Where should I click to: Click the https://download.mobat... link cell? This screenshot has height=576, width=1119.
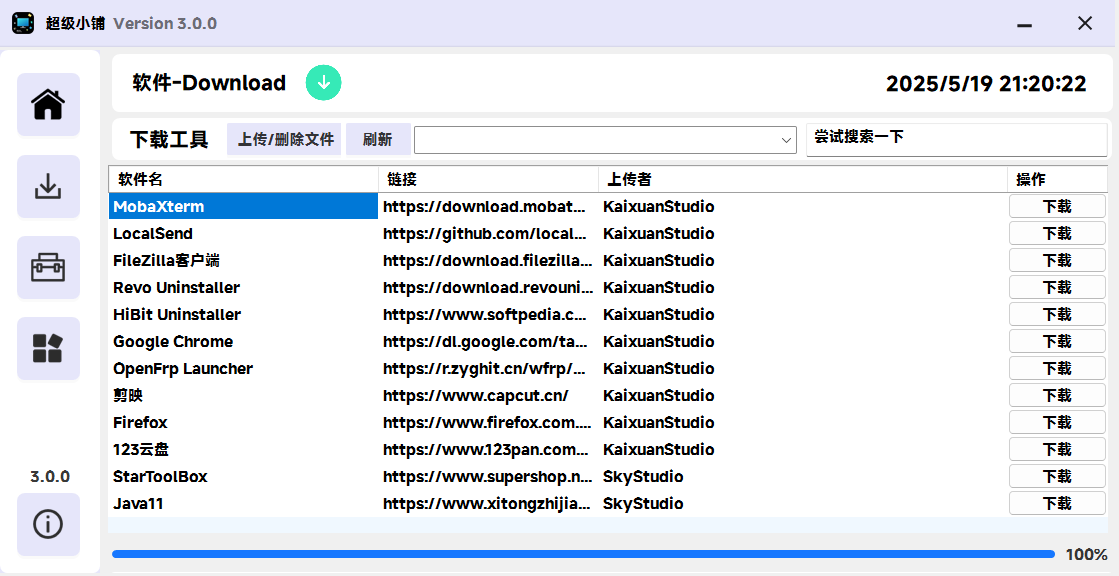[x=488, y=206]
